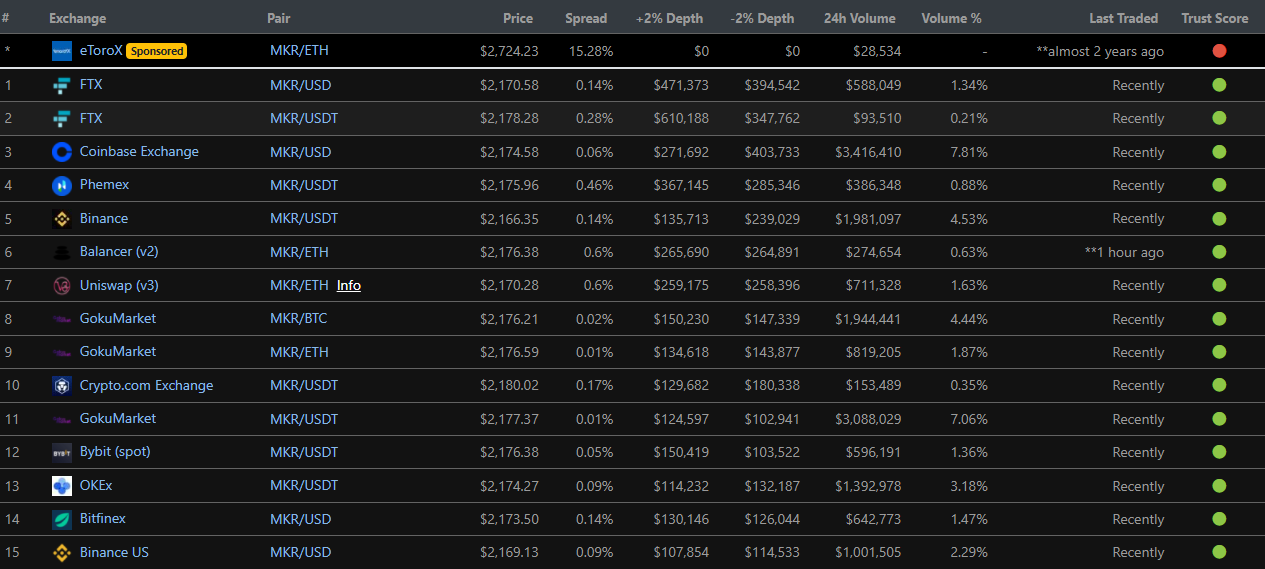Click the price $2,724.23 in eToroX row
Image resolution: width=1265 pixels, height=569 pixels.
(x=509, y=51)
